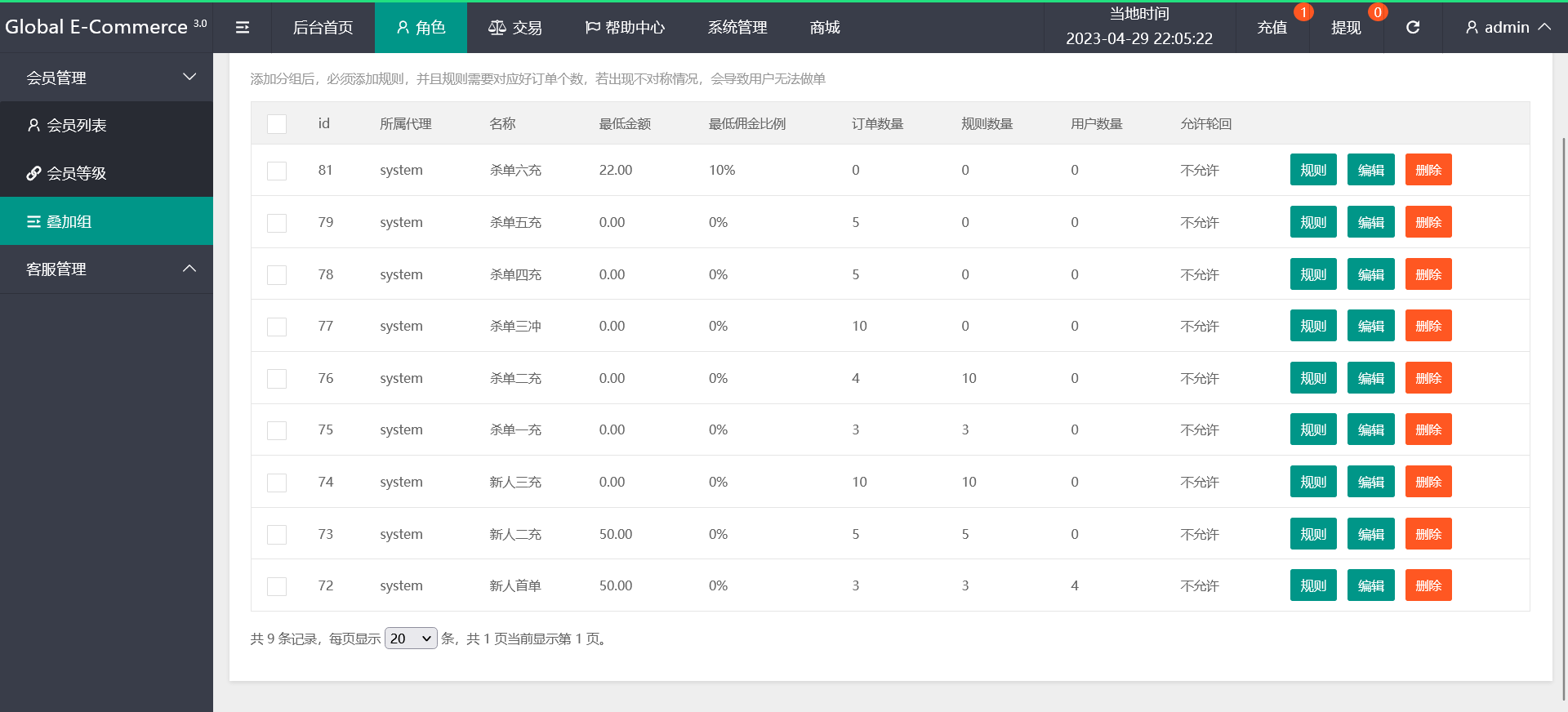The height and width of the screenshot is (712, 1568).
Task: Switch to the 后台首页 tab
Action: click(323, 28)
